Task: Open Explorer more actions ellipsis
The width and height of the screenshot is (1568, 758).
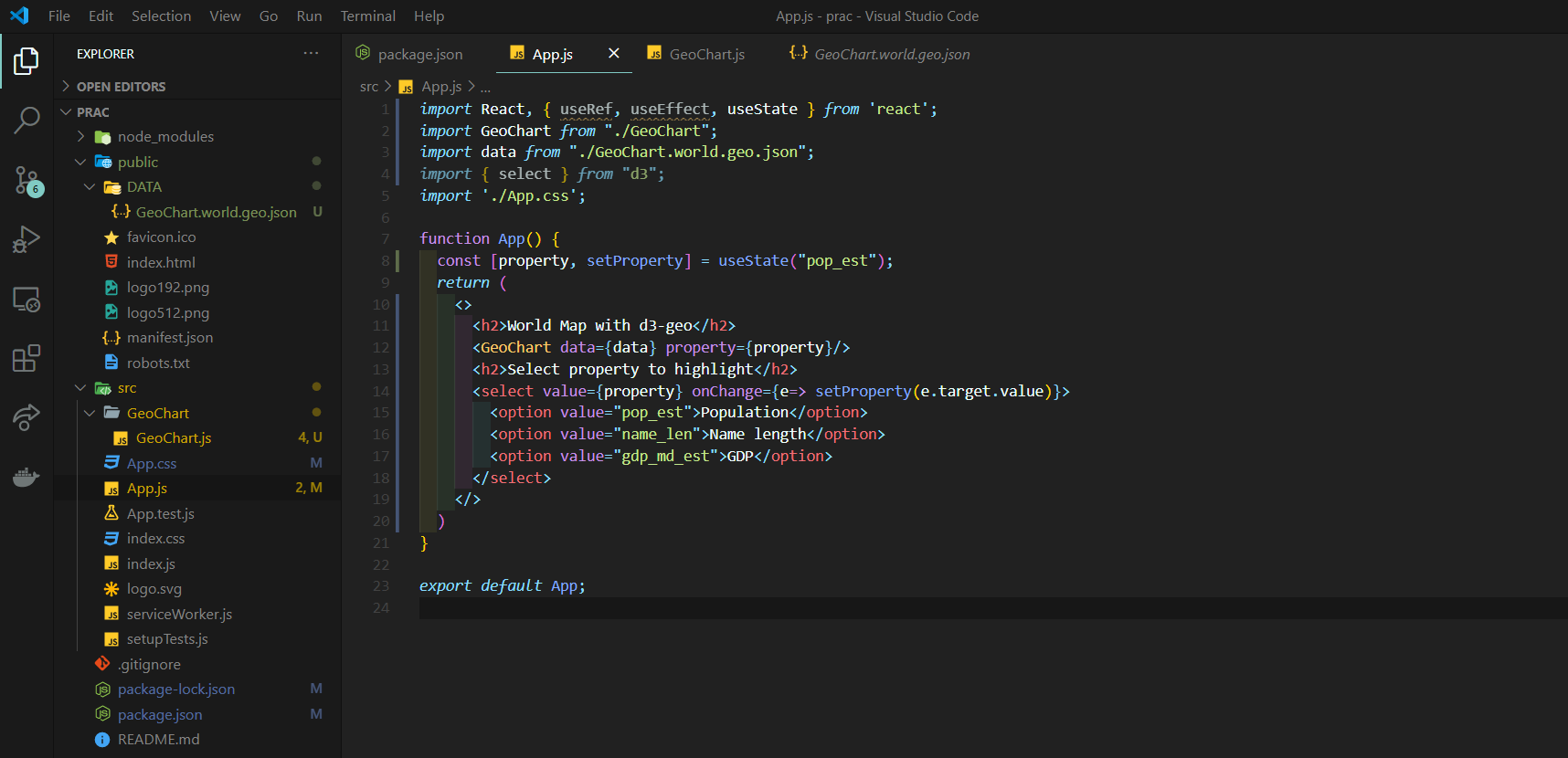Action: point(311,54)
